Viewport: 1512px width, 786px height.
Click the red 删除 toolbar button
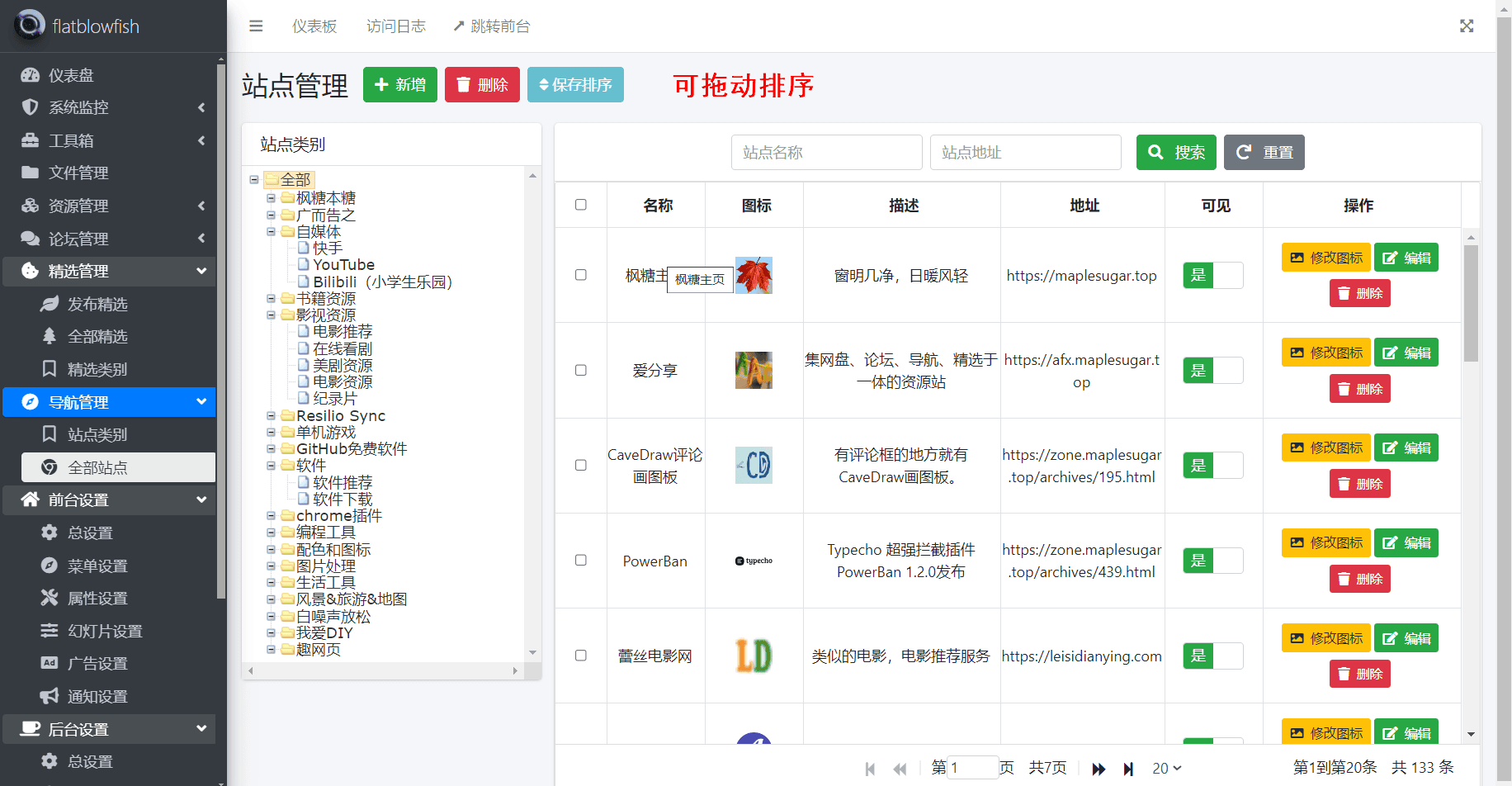[482, 84]
